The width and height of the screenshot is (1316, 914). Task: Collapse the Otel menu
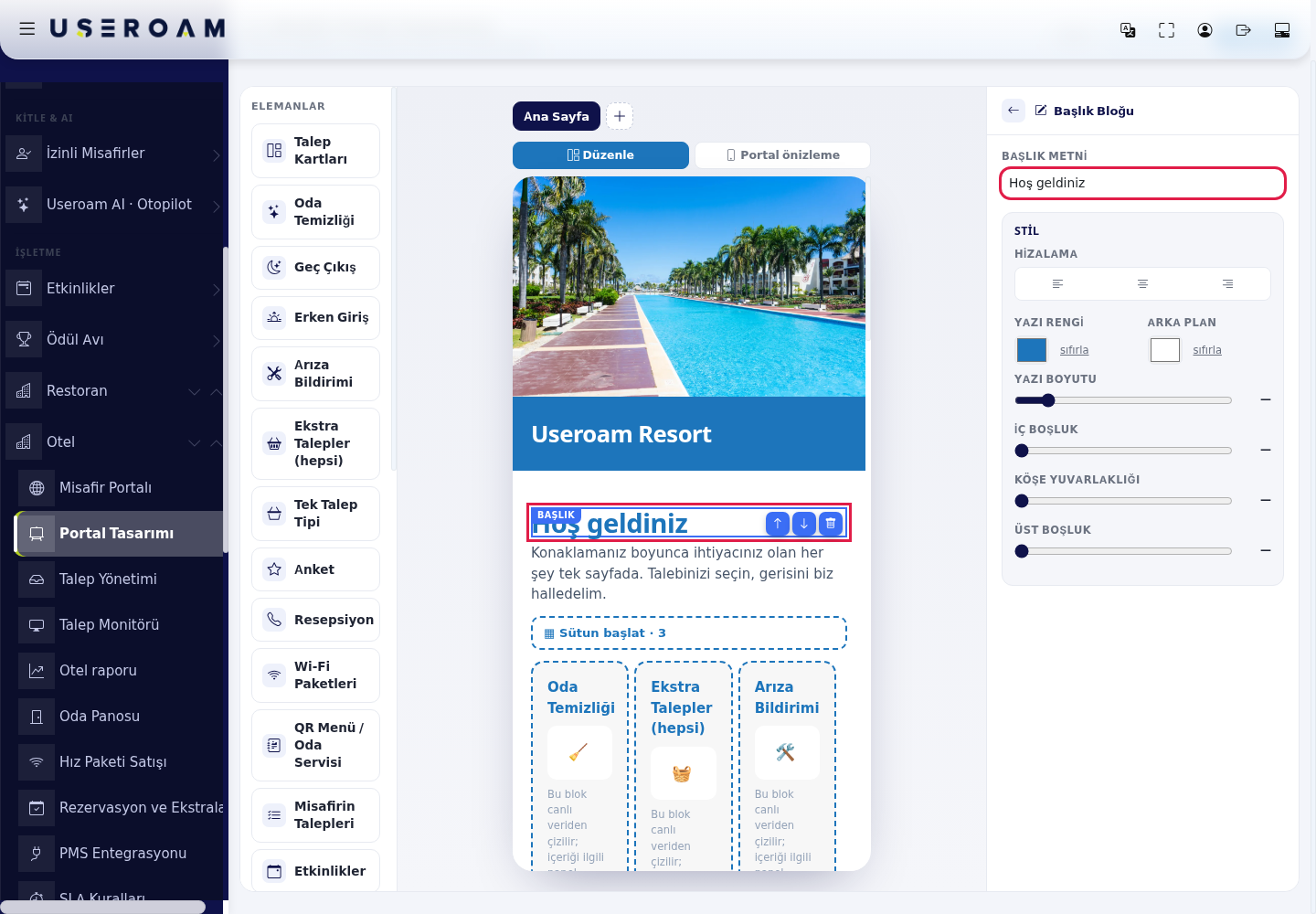tap(113, 442)
